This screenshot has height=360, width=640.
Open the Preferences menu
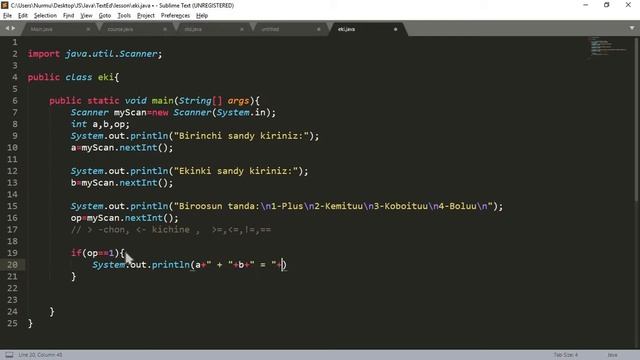point(175,16)
